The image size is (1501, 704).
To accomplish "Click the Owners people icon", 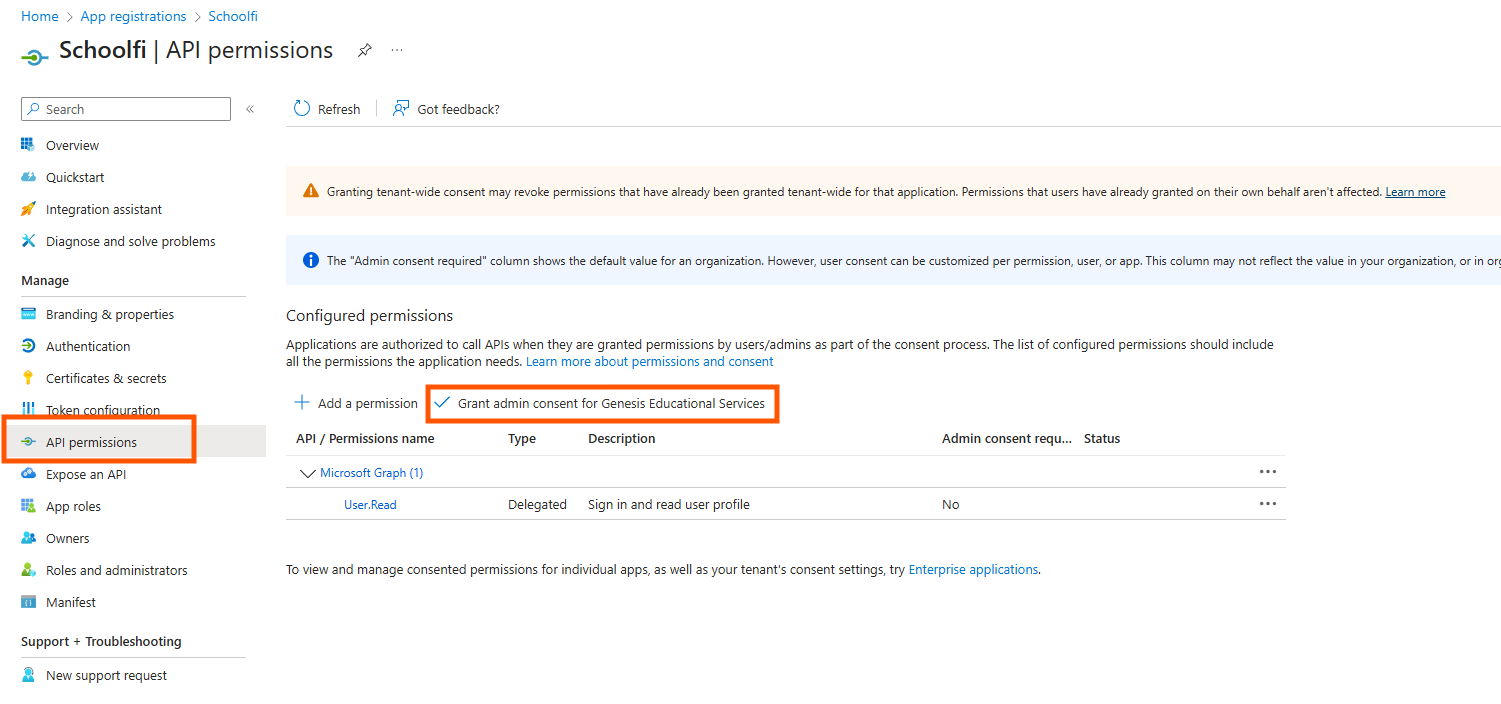I will (28, 538).
